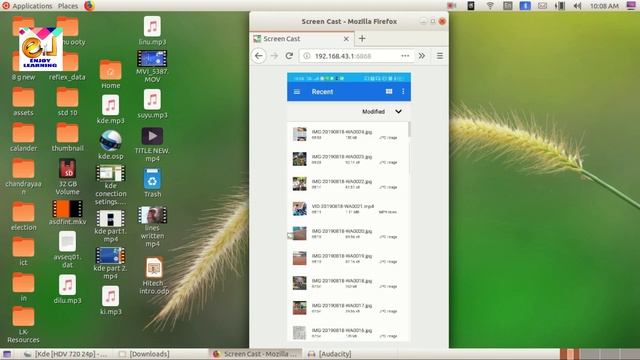Open the volume indicator in top panel
Viewport: 640px width, 360px height.
[x=577, y=6]
